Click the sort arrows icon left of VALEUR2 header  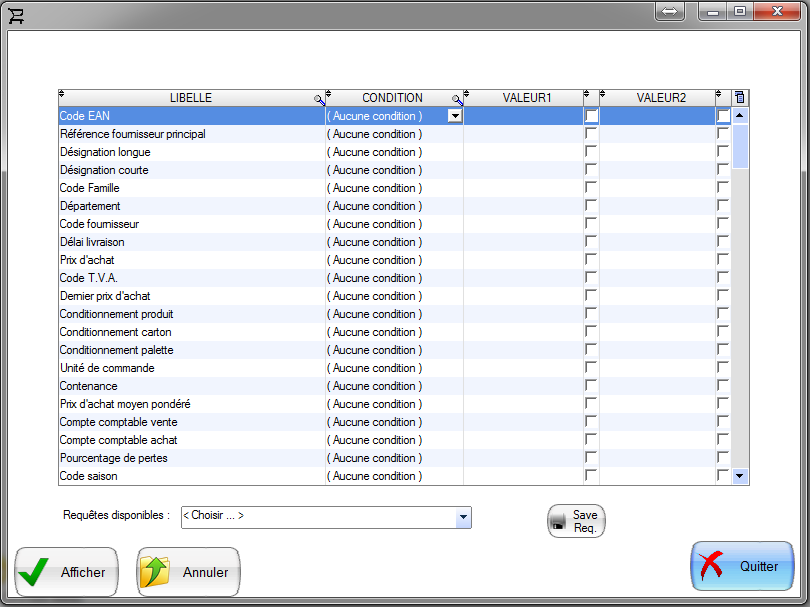click(603, 94)
